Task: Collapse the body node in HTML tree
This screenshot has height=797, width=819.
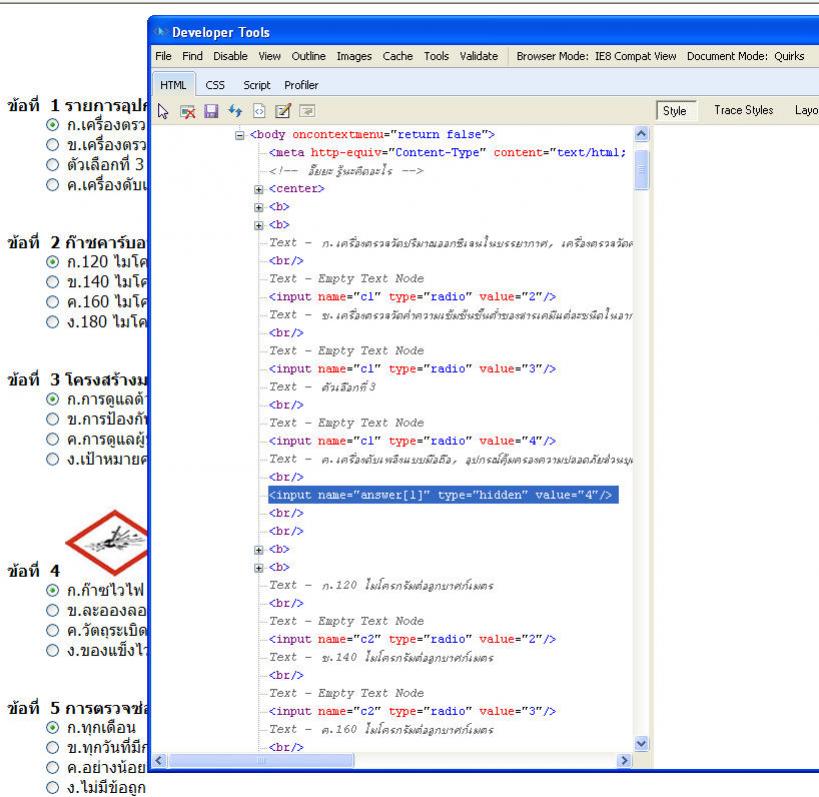Action: pyautogui.click(x=240, y=135)
